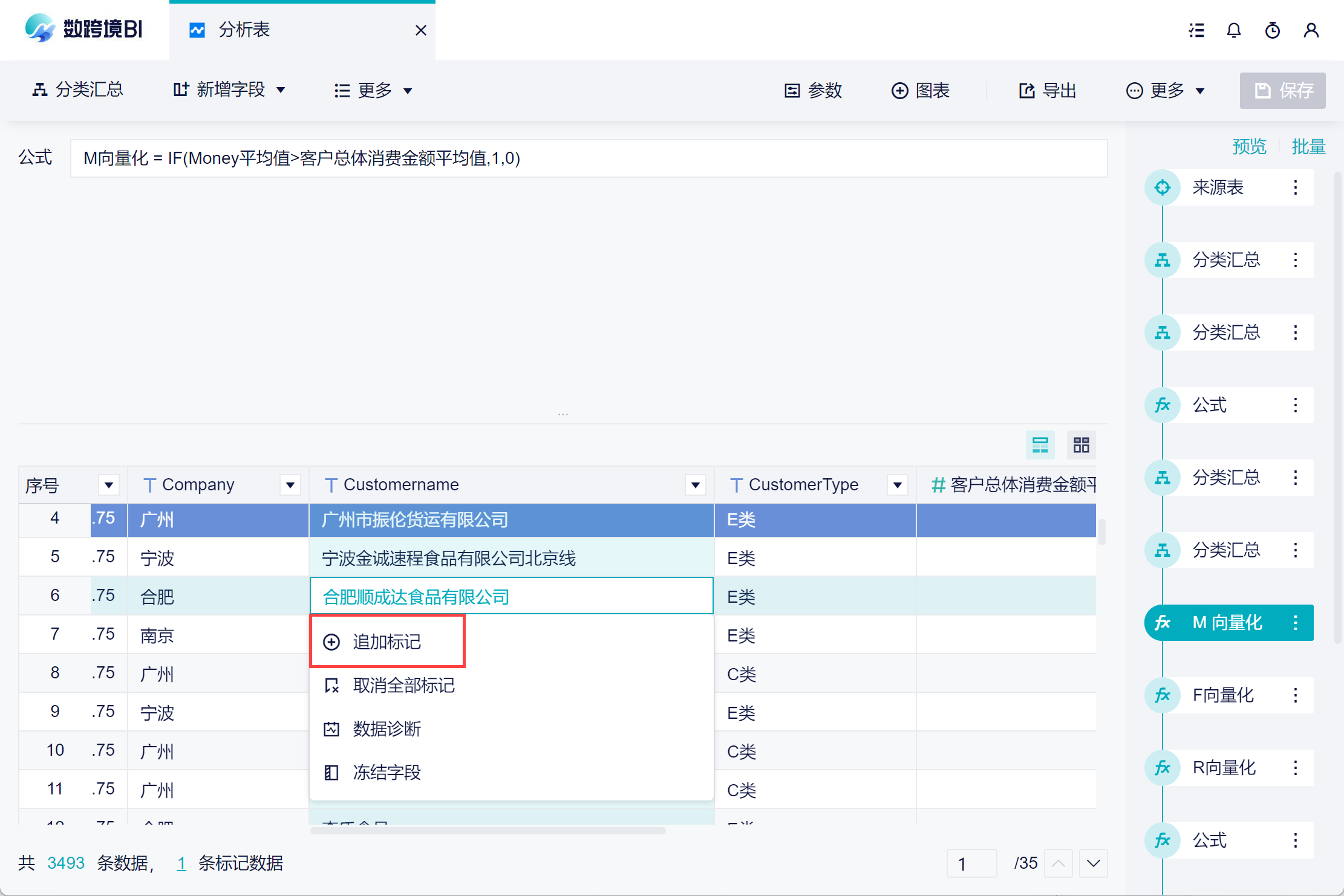Open options for M 向量化 step
Image resolution: width=1344 pixels, height=896 pixels.
coord(1295,623)
